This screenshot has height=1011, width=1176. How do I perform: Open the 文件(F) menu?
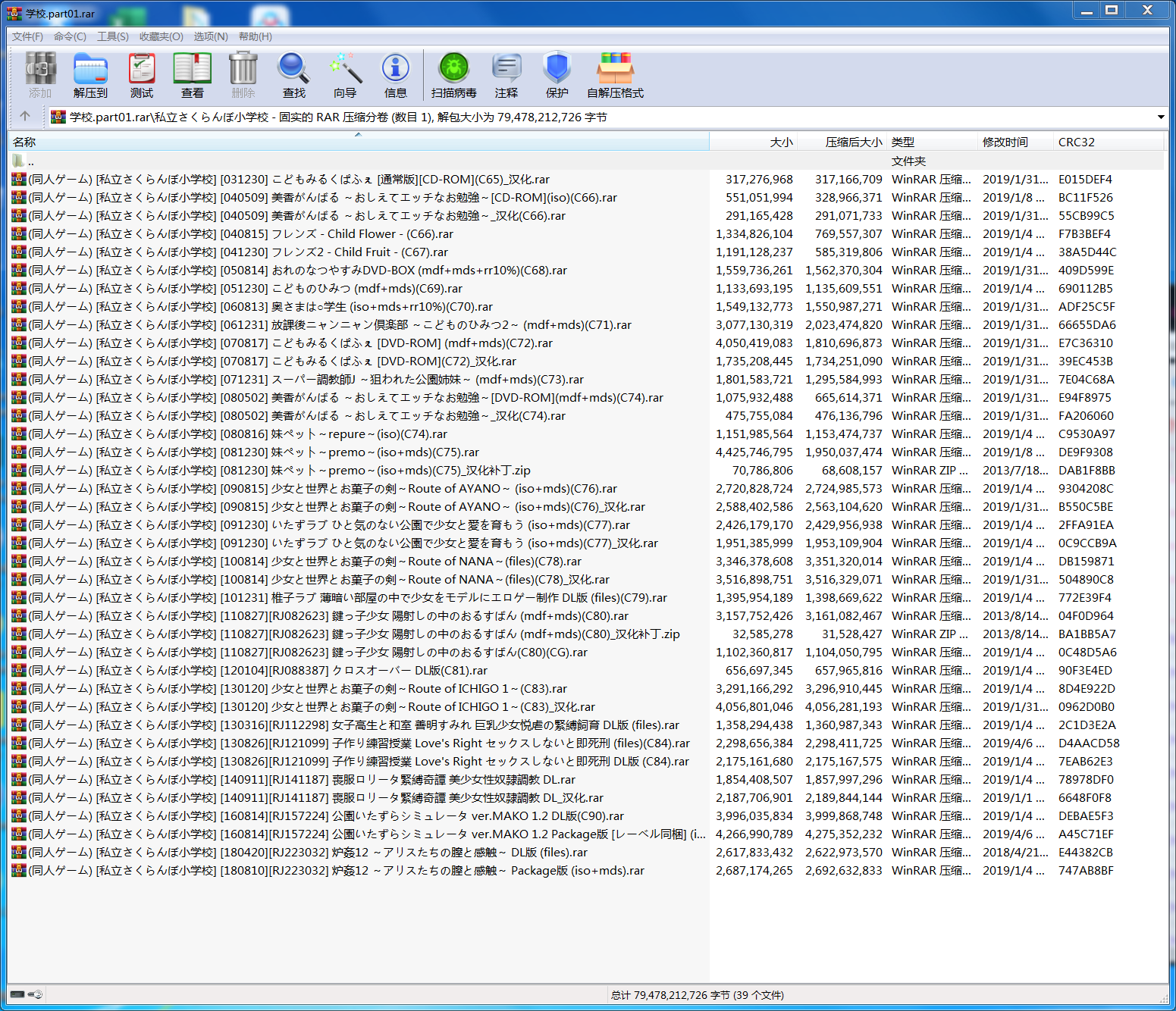click(x=27, y=36)
